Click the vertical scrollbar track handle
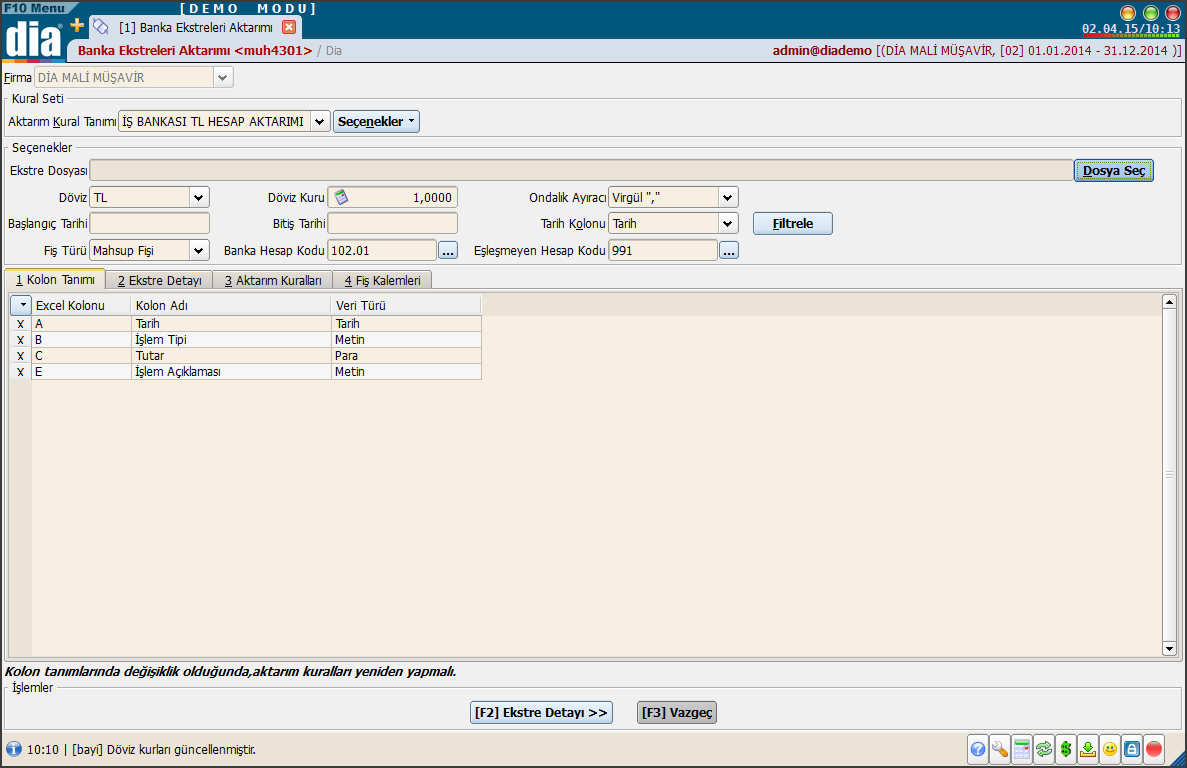 tap(1169, 475)
